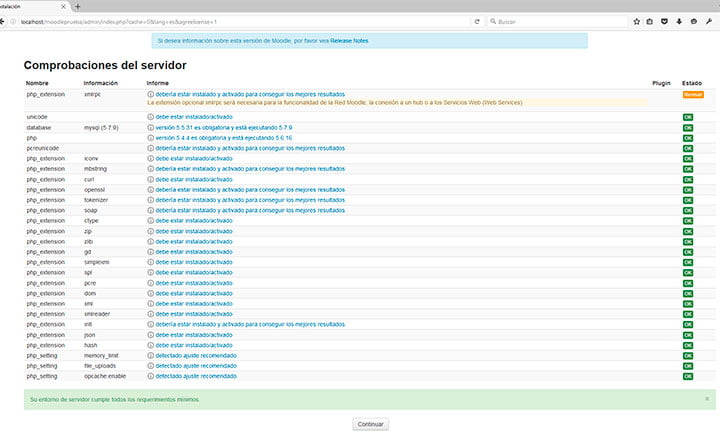720x432 pixels.
Task: Click the info icon in the xmlrpc row
Action: coord(151,92)
